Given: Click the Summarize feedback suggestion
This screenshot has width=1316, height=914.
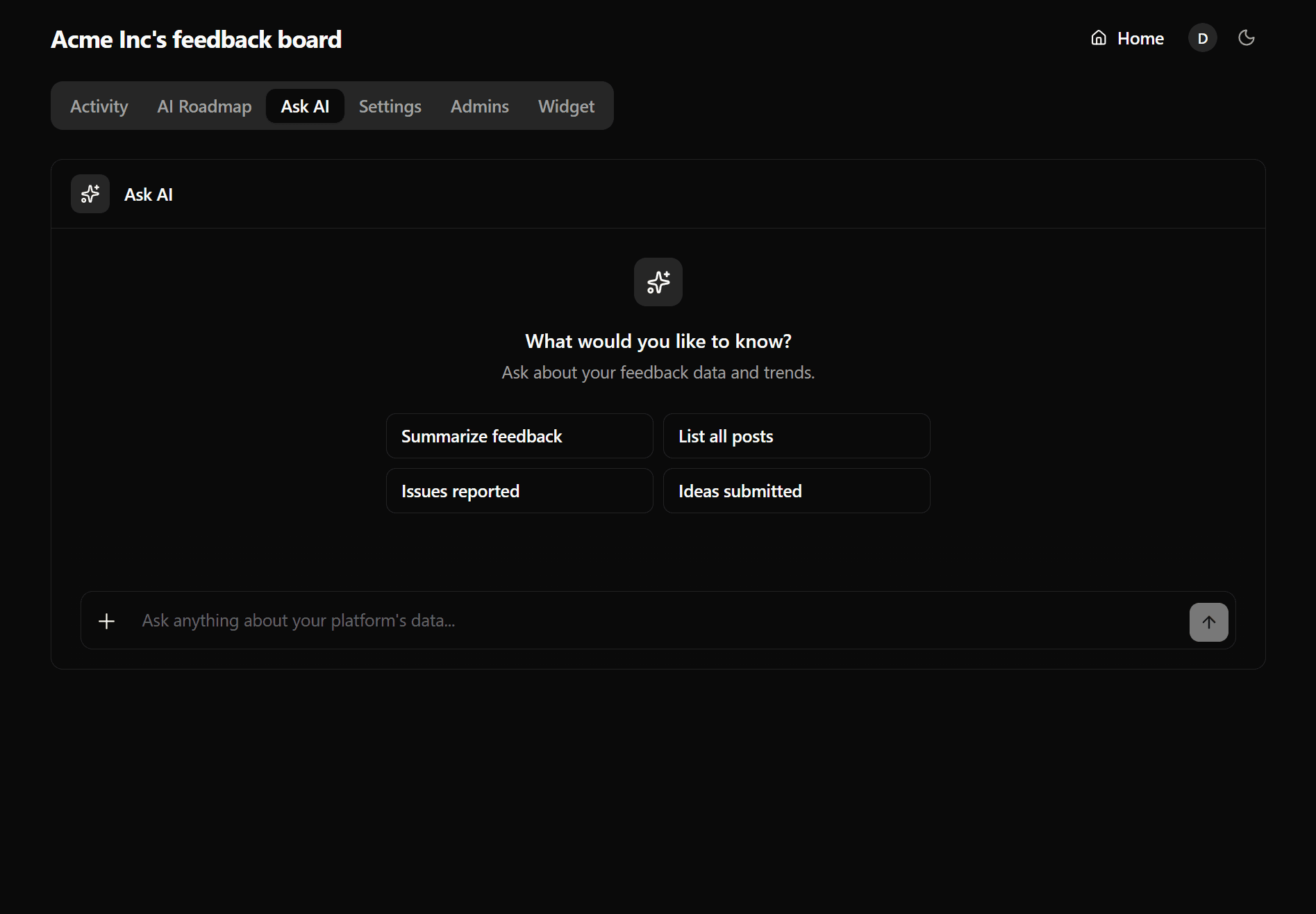Looking at the screenshot, I should click(519, 435).
